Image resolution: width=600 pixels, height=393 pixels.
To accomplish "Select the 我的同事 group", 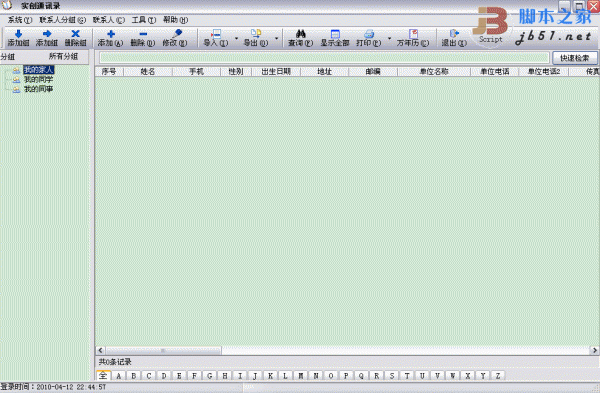I will [x=38, y=89].
